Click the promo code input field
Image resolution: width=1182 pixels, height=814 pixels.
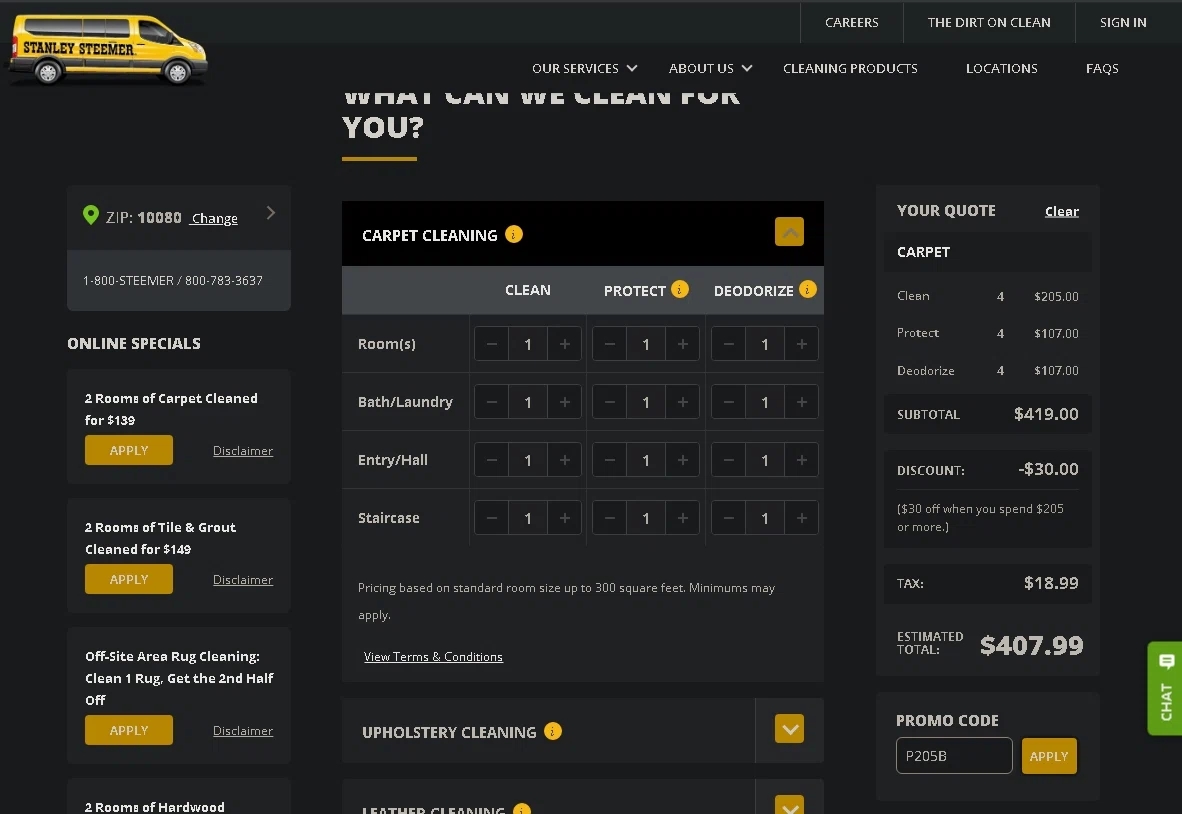tap(953, 756)
